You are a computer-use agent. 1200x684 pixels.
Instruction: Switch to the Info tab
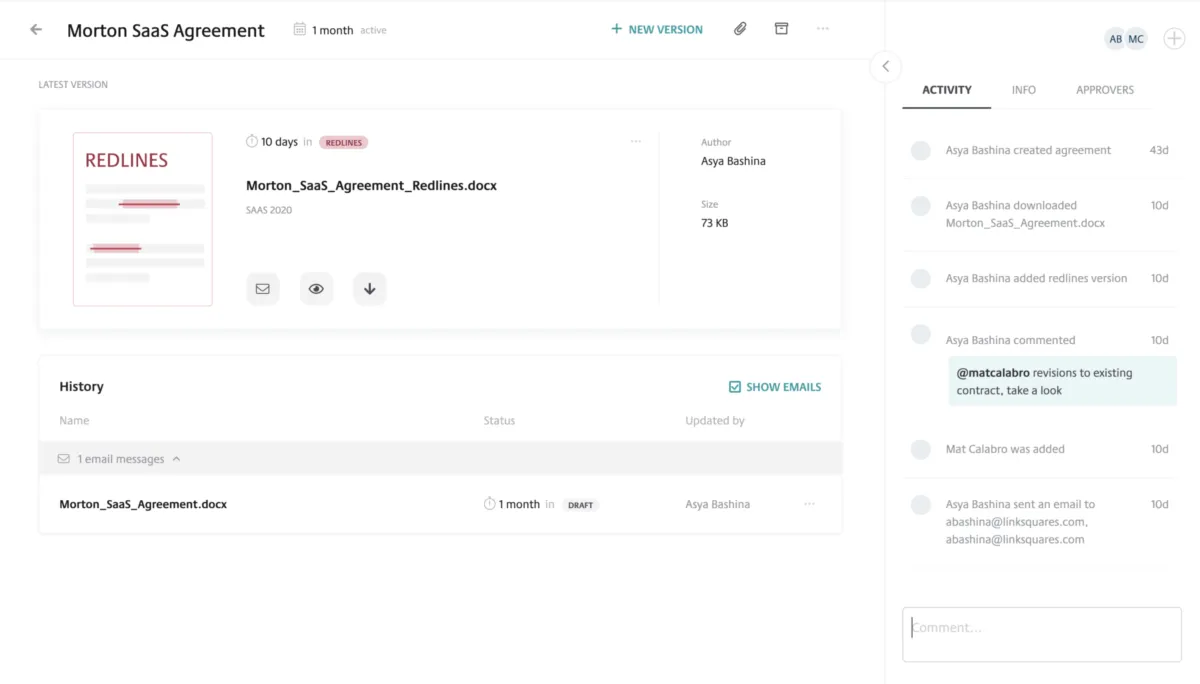pyautogui.click(x=1023, y=90)
